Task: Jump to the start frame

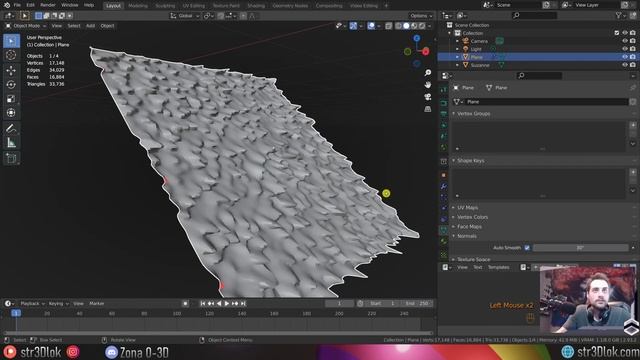Action: 202,304
